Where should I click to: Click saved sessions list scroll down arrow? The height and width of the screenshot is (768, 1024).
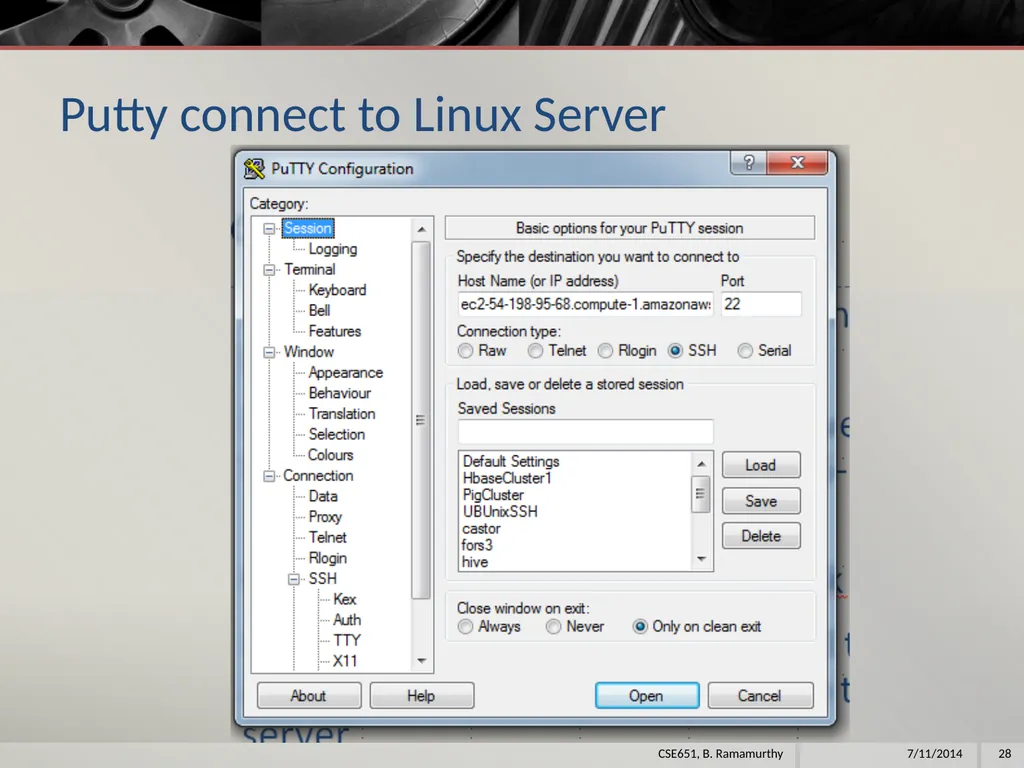(x=701, y=559)
